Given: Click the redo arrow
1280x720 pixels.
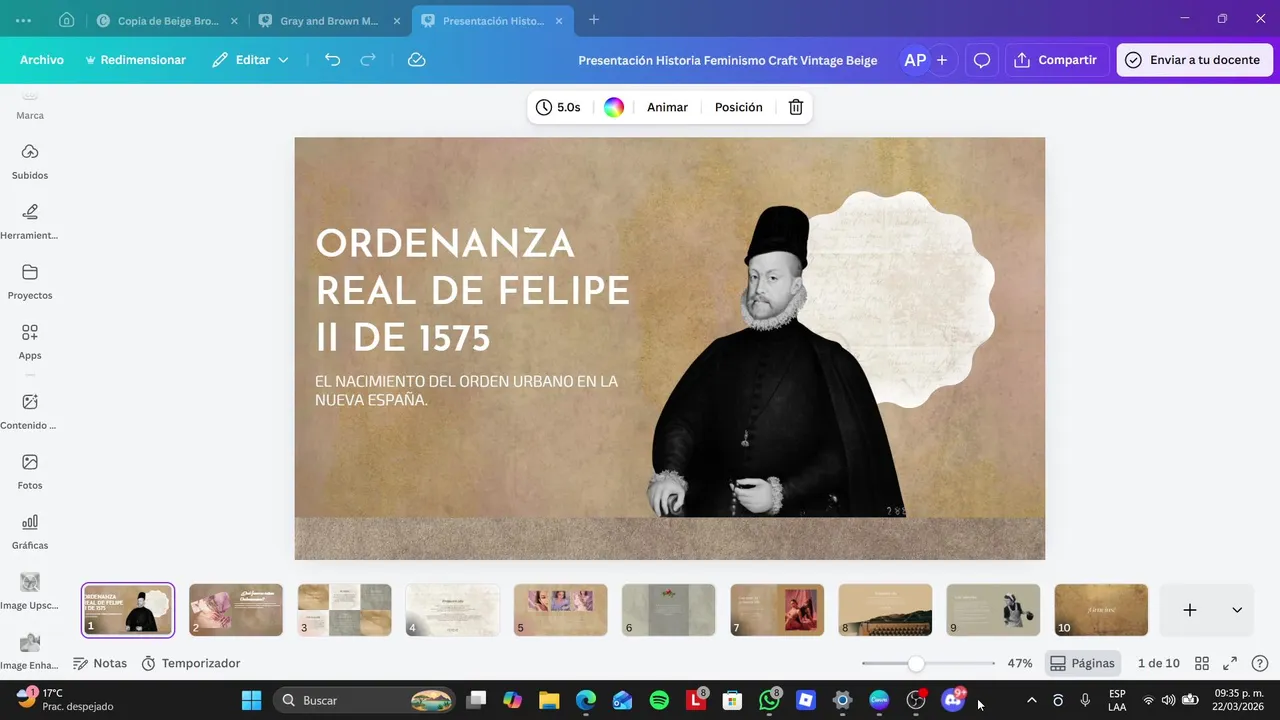Looking at the screenshot, I should click(x=368, y=60).
